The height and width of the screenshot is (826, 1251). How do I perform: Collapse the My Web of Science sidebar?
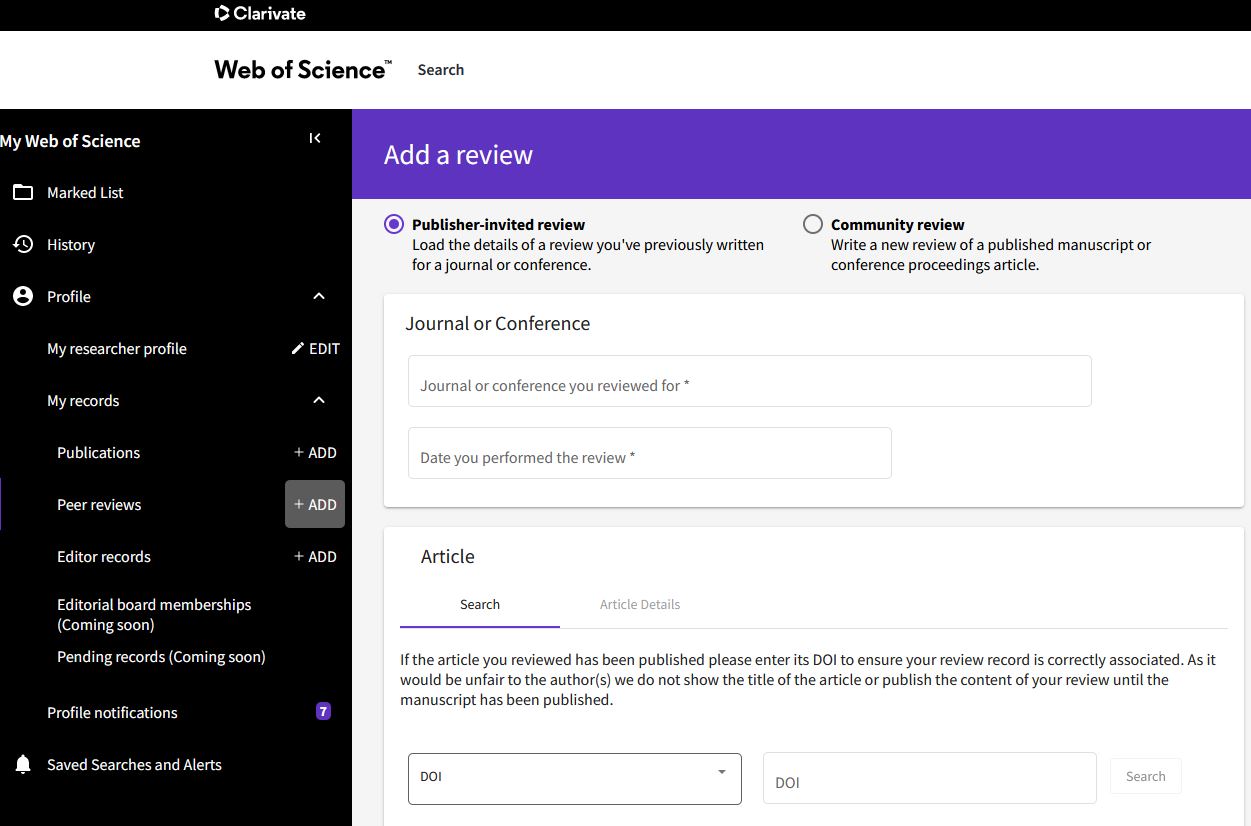(x=315, y=138)
